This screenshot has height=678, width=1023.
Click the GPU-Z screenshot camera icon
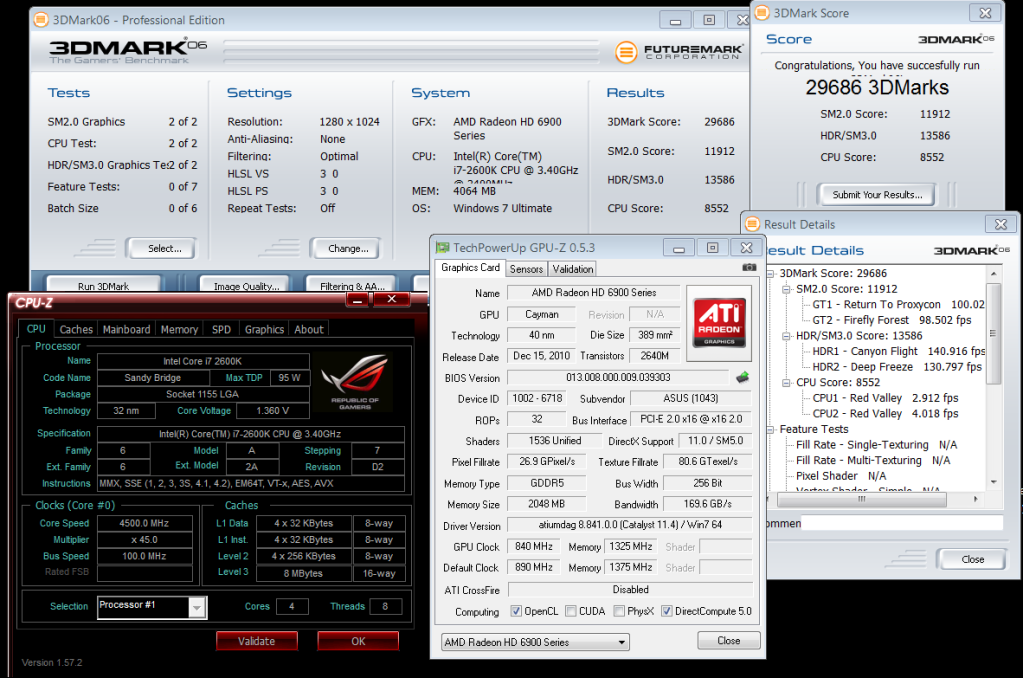pos(749,268)
